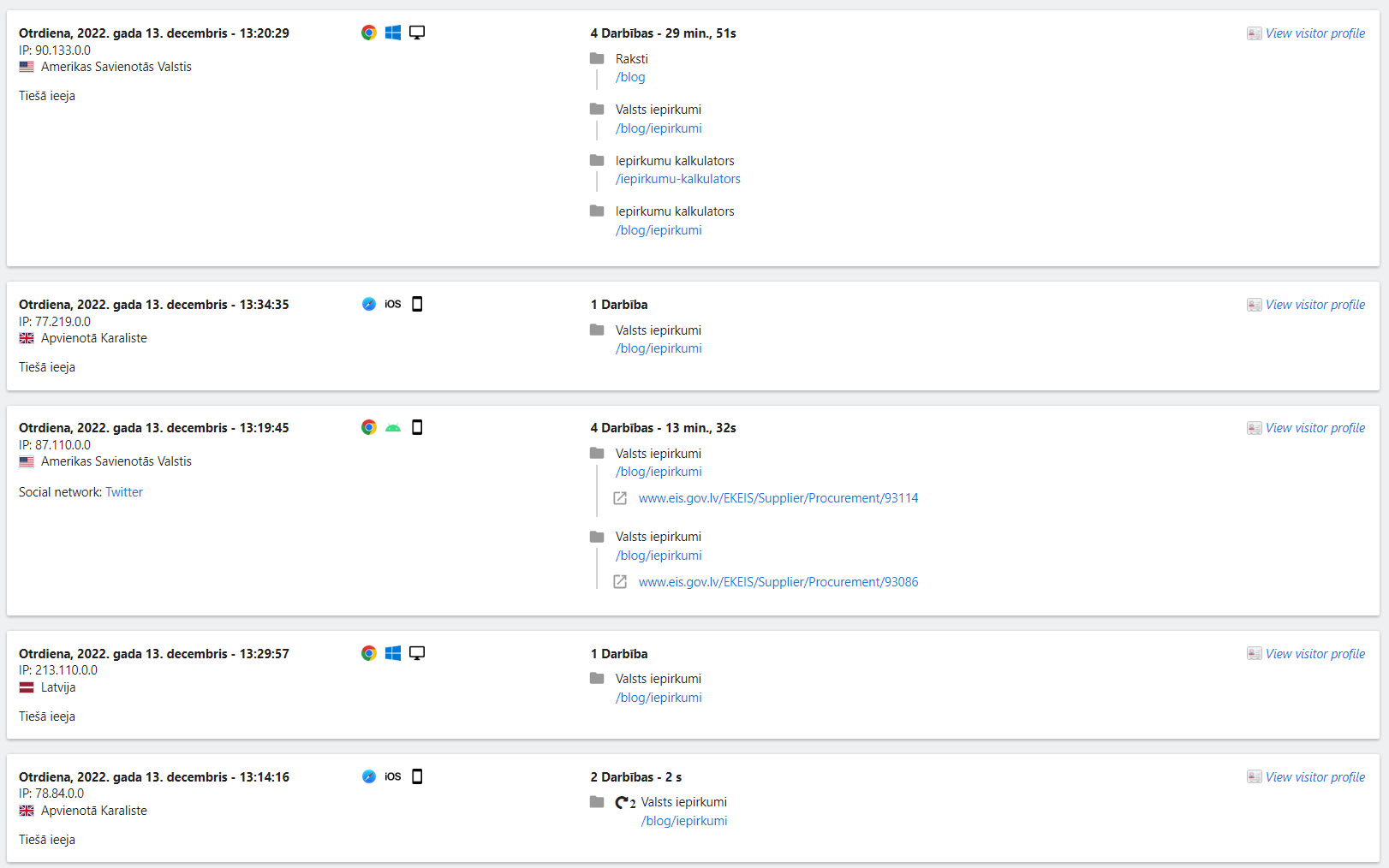Click US flag for IP 87.110.0.0

27,461
